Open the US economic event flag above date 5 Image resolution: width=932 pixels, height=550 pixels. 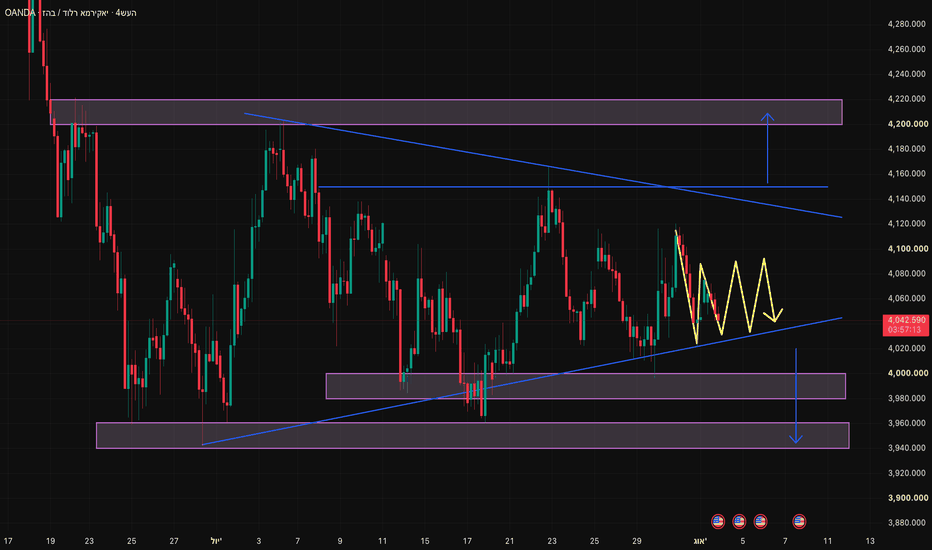739,521
